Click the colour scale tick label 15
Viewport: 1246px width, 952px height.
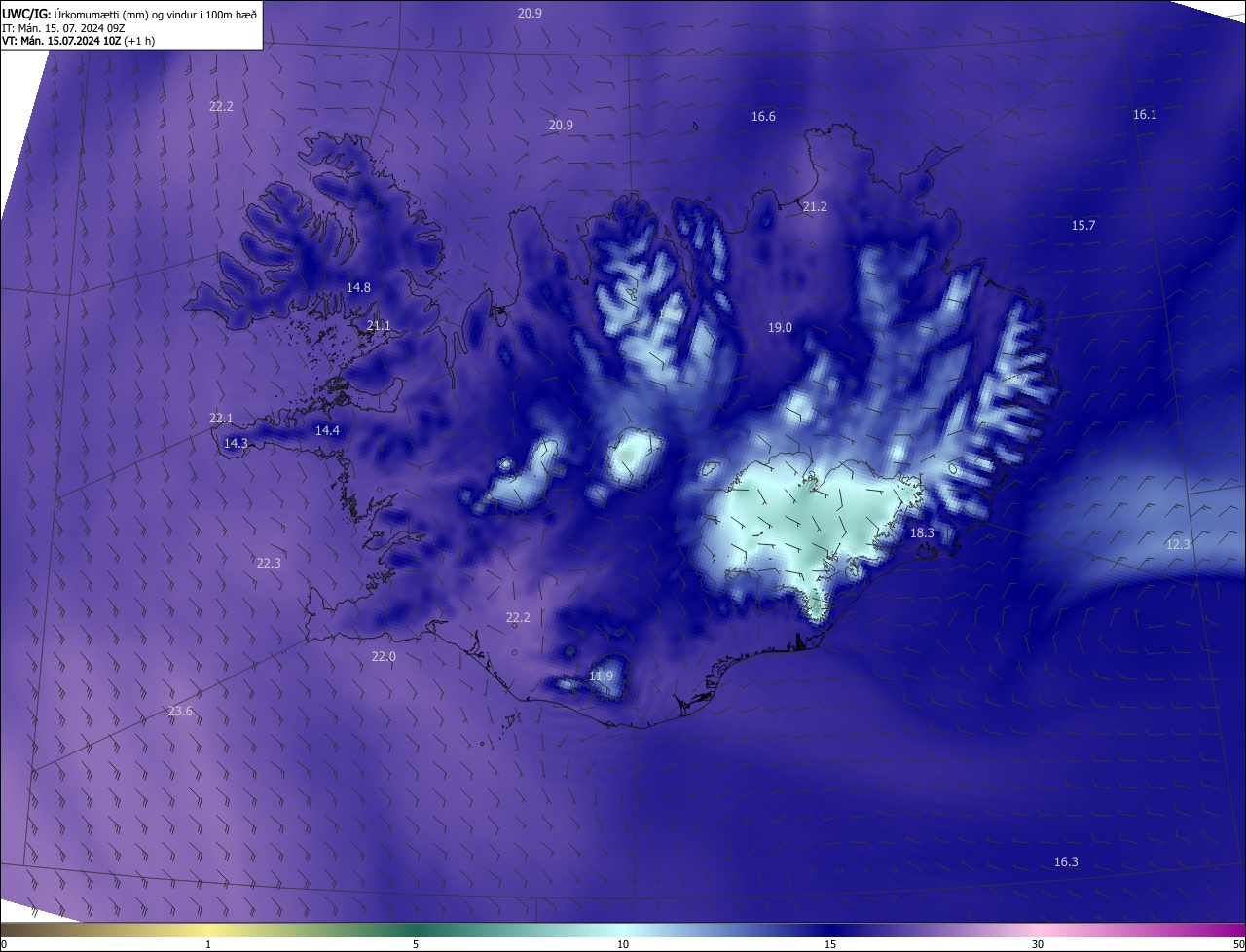tap(830, 944)
